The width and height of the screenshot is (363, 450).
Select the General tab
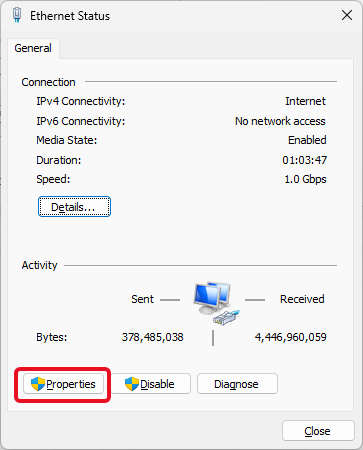click(x=33, y=48)
